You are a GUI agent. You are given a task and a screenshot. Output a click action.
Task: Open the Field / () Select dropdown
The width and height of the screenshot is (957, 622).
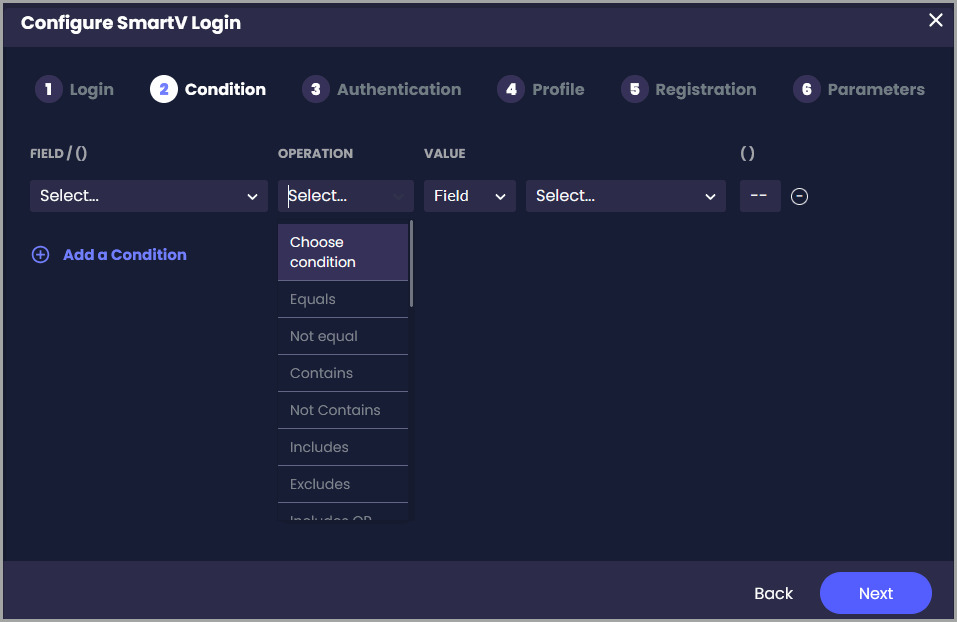(x=149, y=196)
